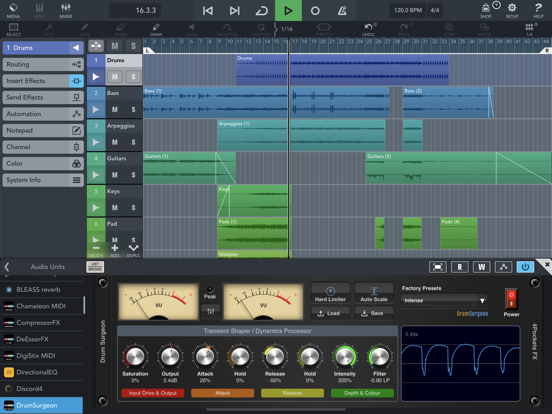Open plugin automation parameters icon

503,267
